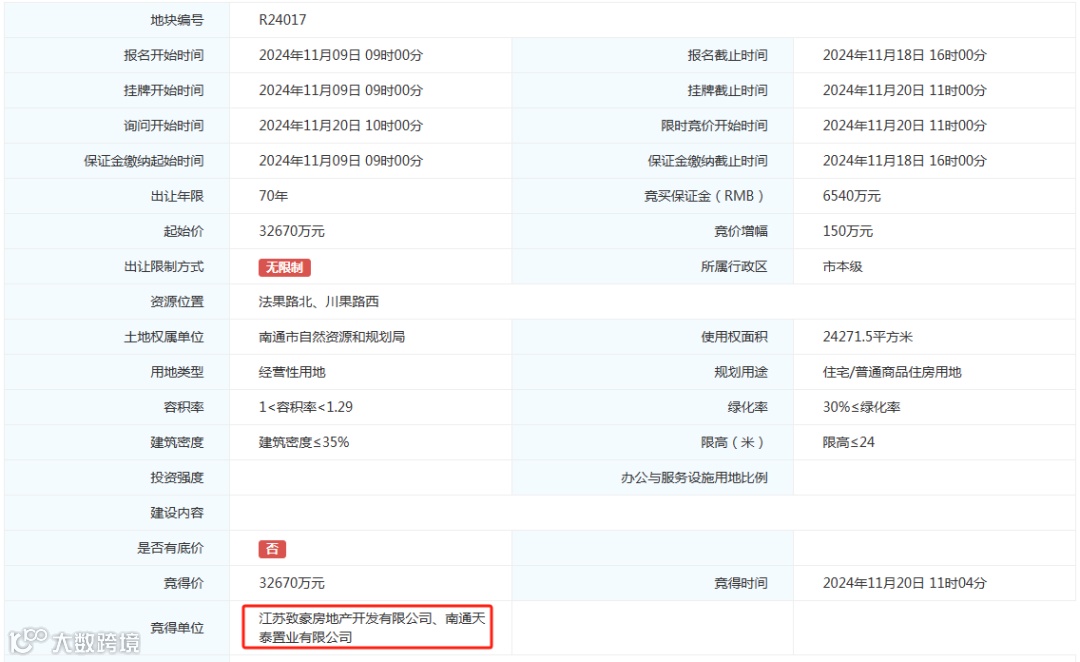Click the 绿化率 label

[x=748, y=407]
